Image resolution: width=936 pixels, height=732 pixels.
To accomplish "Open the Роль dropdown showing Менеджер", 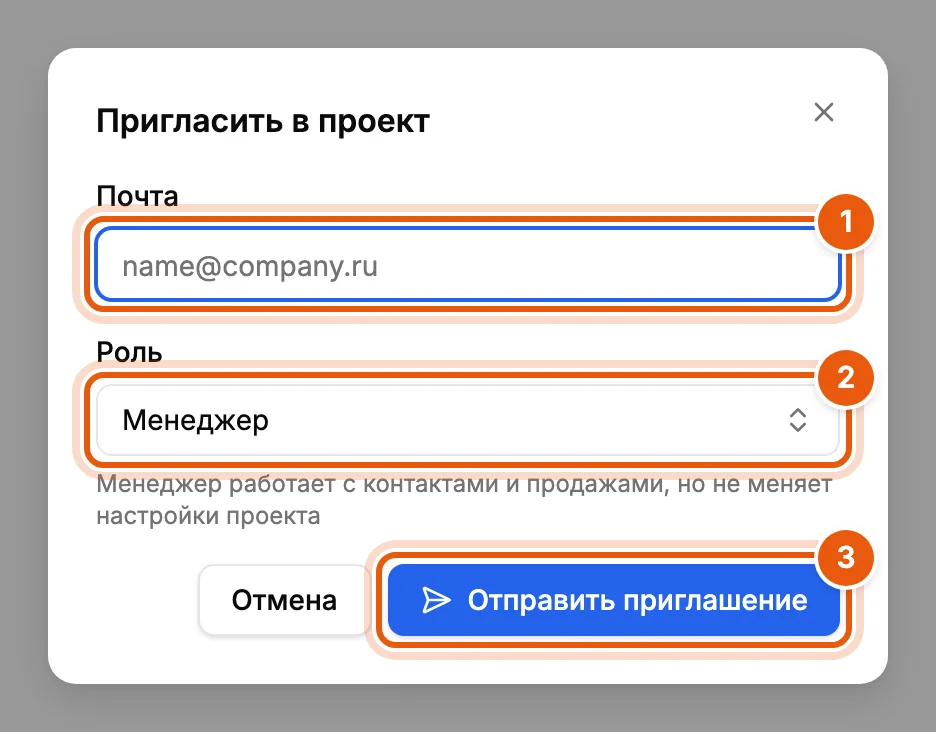I will [x=468, y=420].
